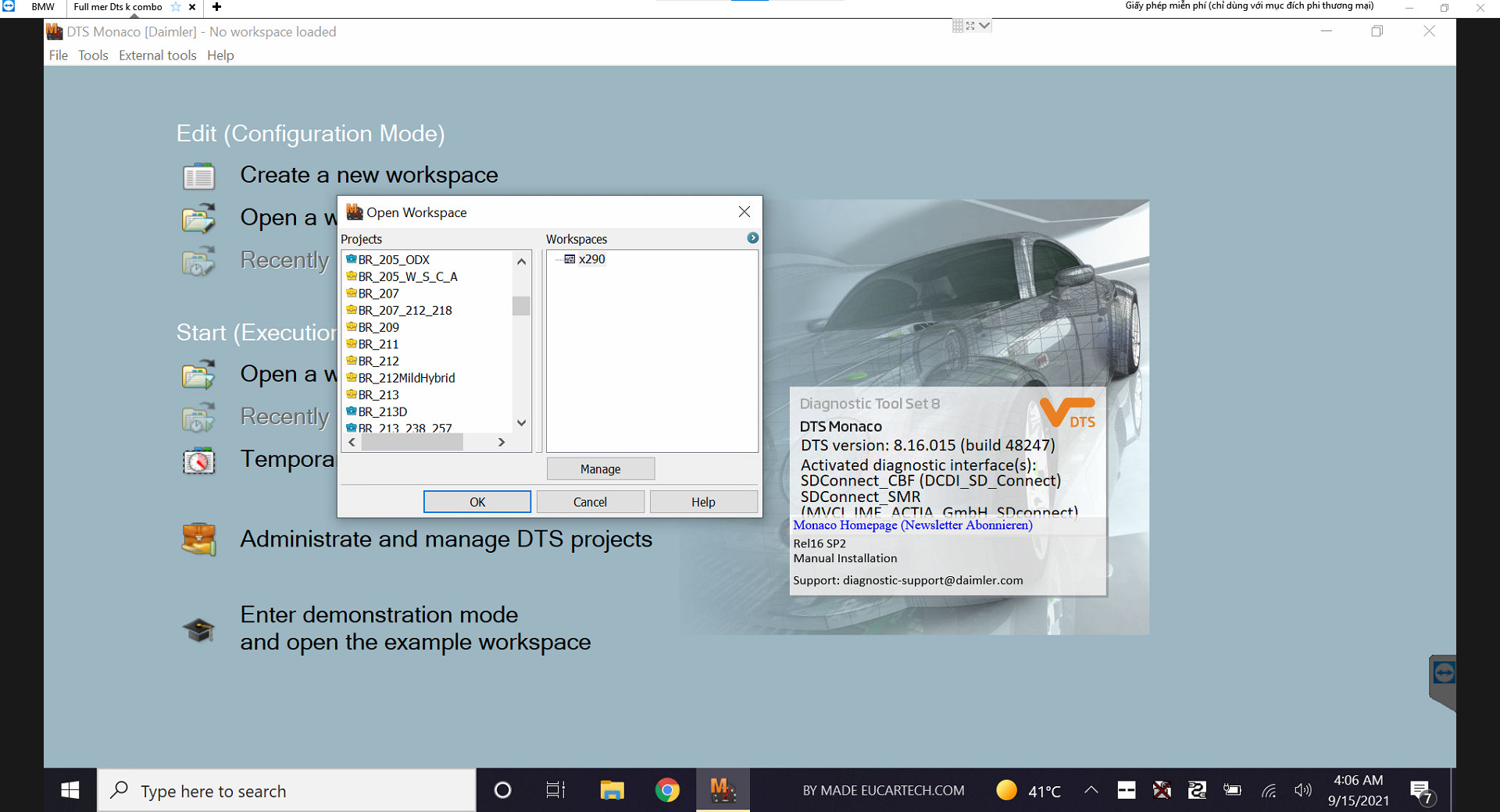Switch to the BMW session tab
The height and width of the screenshot is (812, 1500).
(x=43, y=7)
